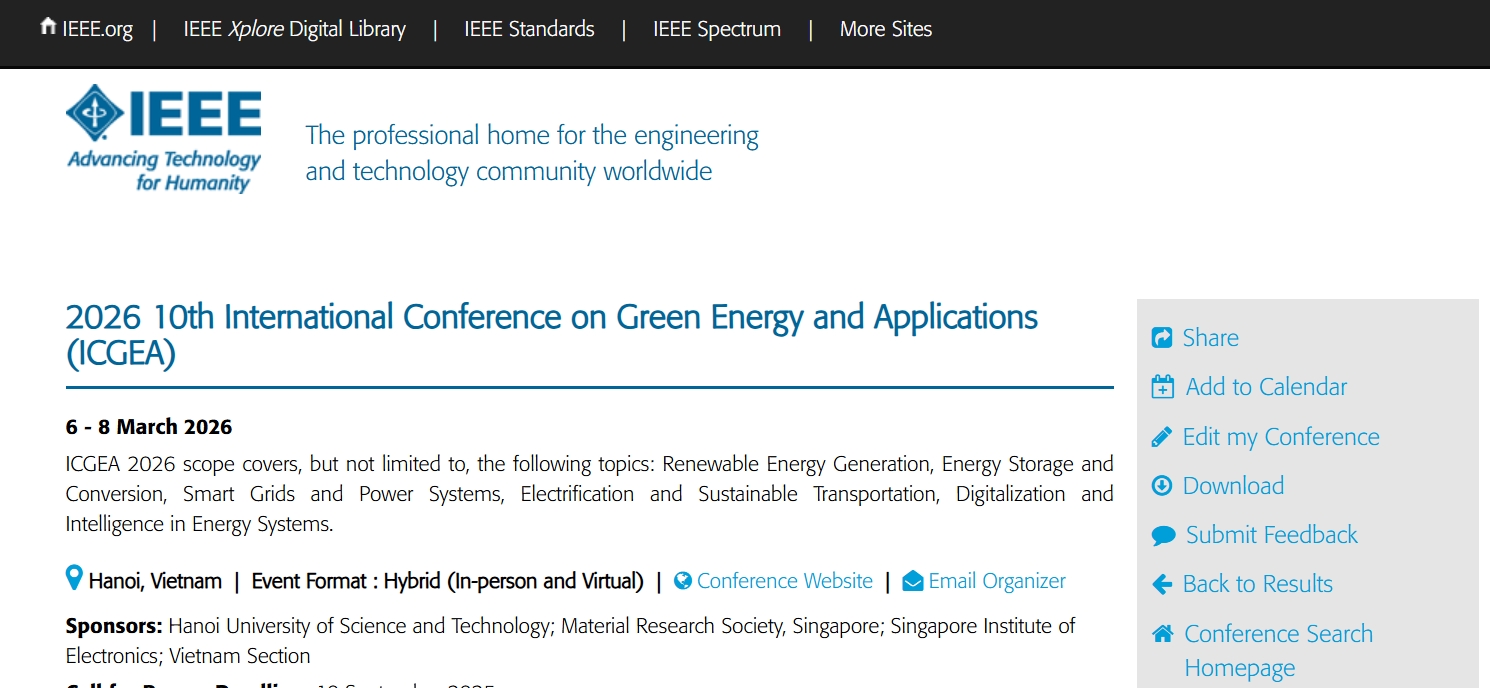The height and width of the screenshot is (688, 1490).
Task: Click the Share arrow icon
Action: [x=1162, y=338]
